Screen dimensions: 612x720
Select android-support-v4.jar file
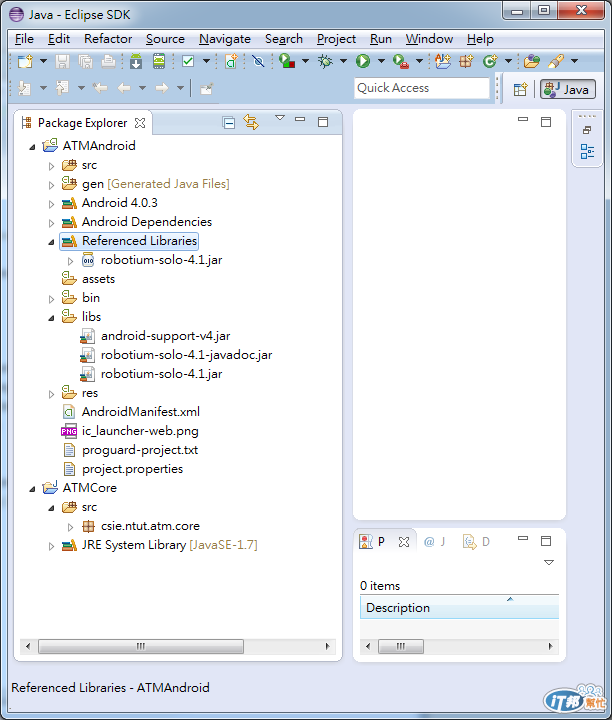[165, 336]
